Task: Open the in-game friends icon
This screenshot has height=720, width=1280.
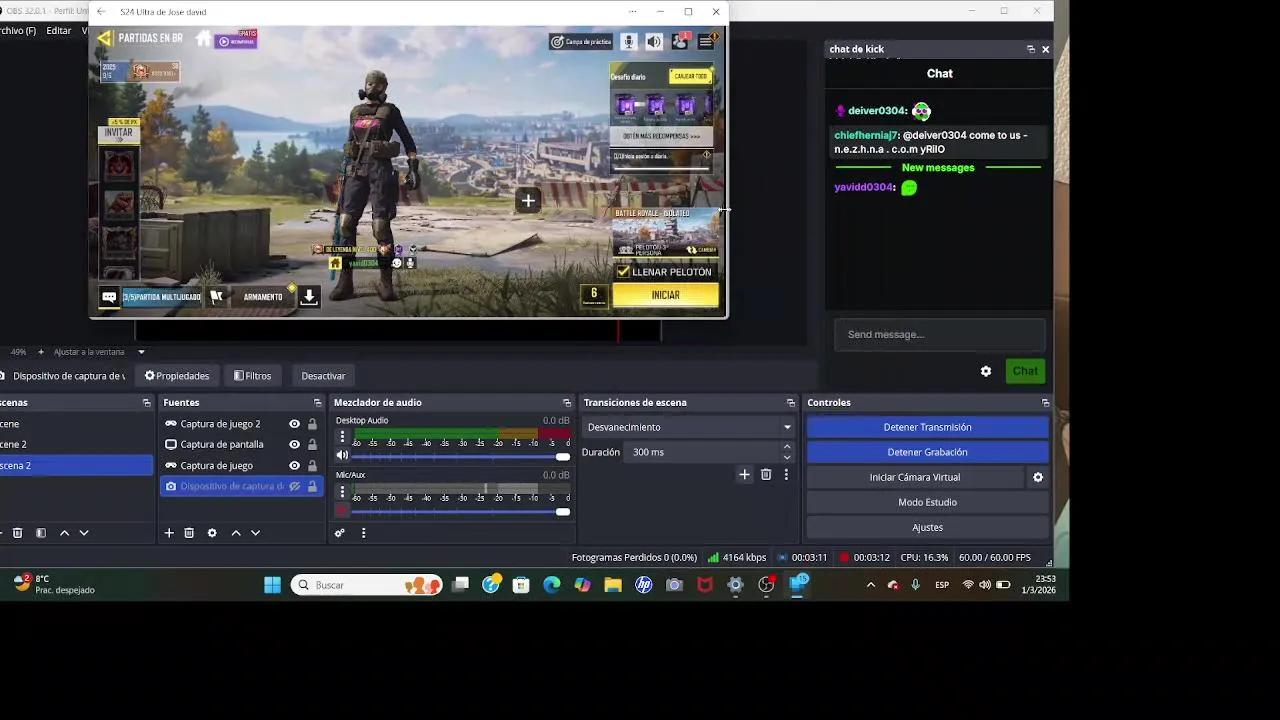Action: tap(680, 41)
